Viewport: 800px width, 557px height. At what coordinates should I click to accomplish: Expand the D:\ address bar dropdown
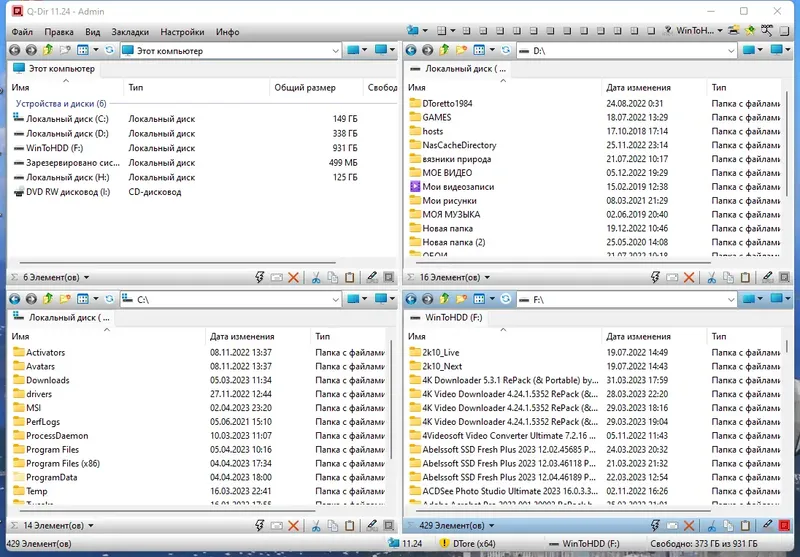click(x=731, y=50)
